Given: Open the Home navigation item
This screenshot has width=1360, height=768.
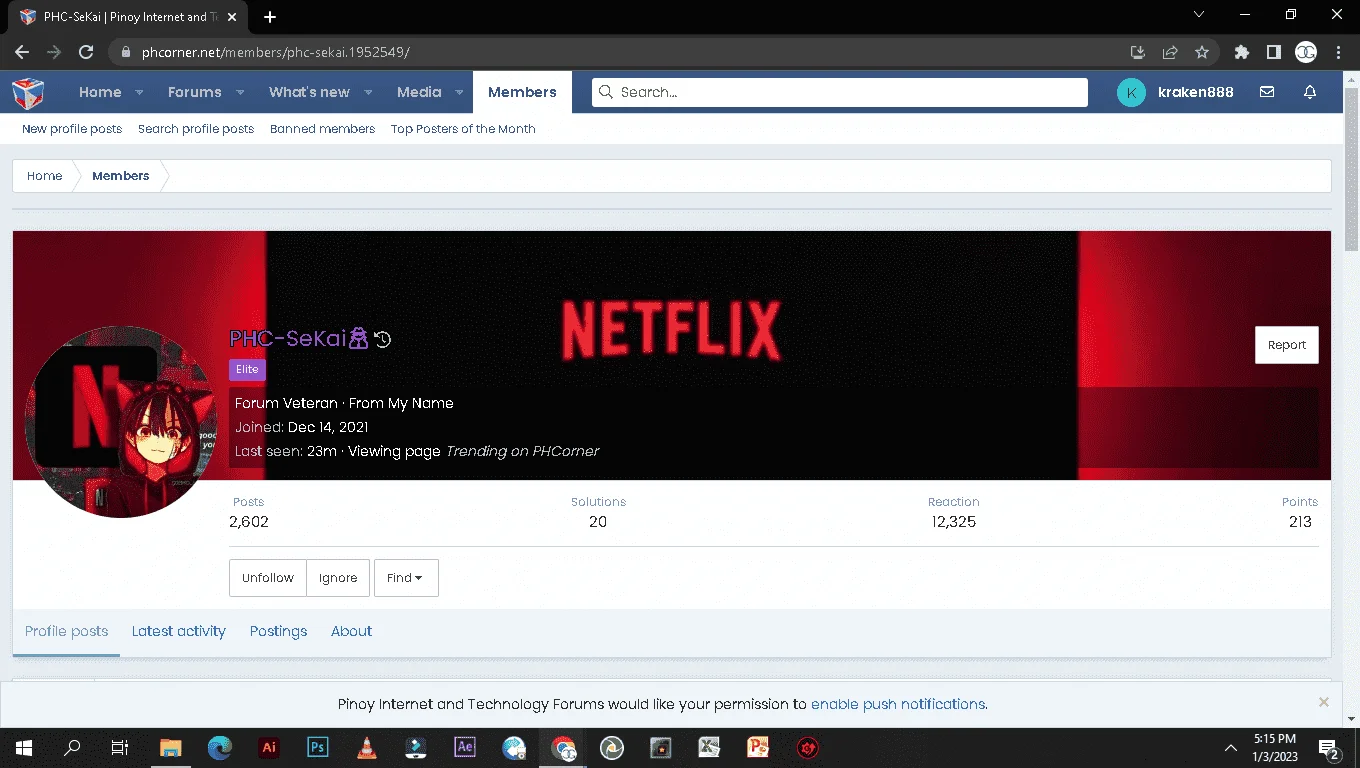Looking at the screenshot, I should (100, 92).
